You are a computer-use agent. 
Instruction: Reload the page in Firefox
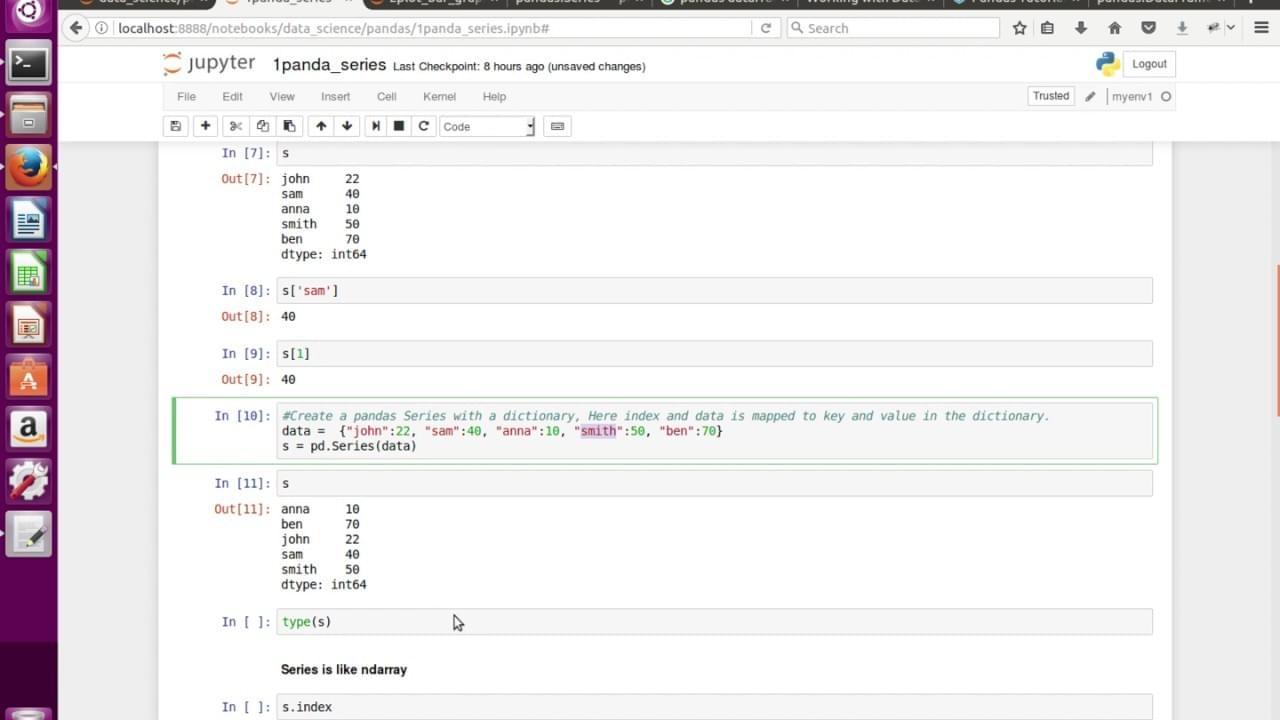(x=766, y=28)
